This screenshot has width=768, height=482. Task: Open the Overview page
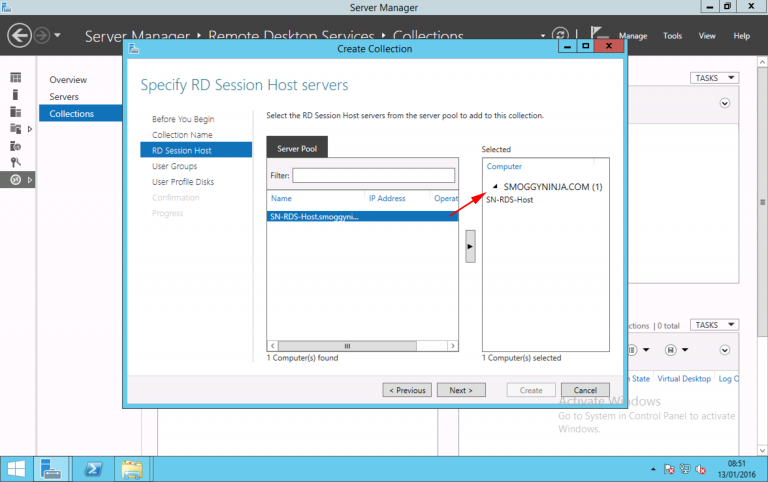[x=68, y=80]
